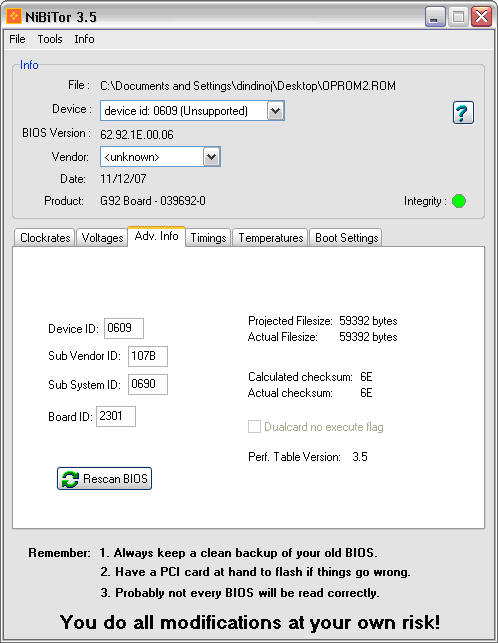The height and width of the screenshot is (643, 498).
Task: Select the Adv. Info tab
Action: [x=156, y=236]
